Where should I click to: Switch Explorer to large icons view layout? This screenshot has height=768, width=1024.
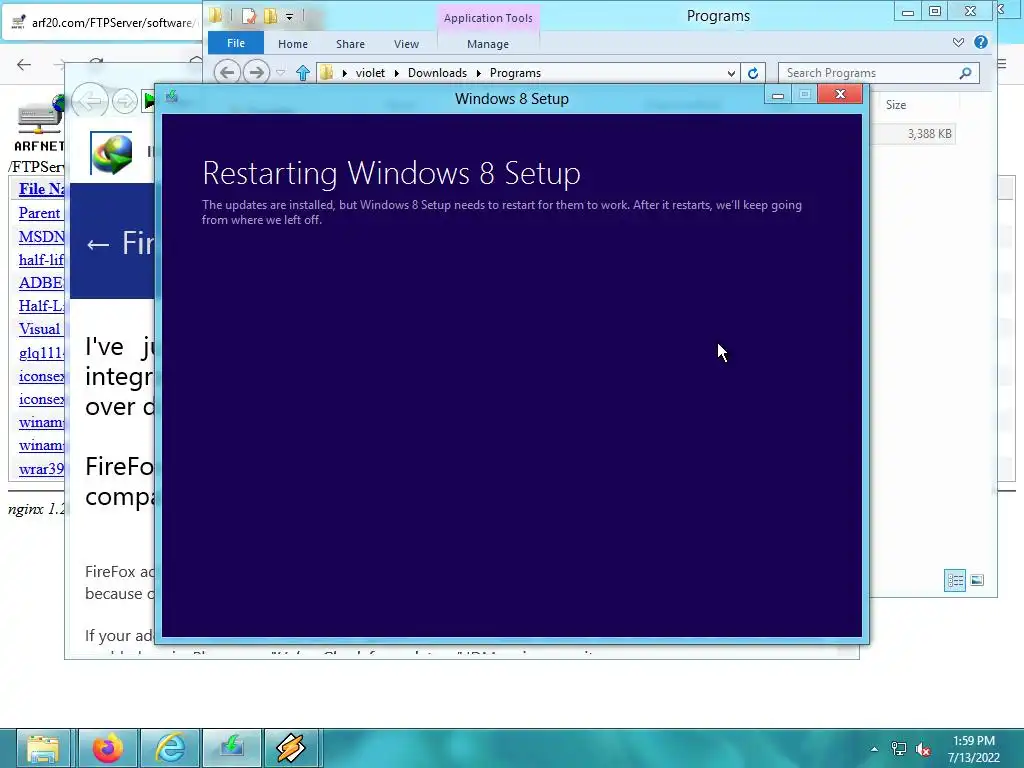pyautogui.click(x=977, y=580)
